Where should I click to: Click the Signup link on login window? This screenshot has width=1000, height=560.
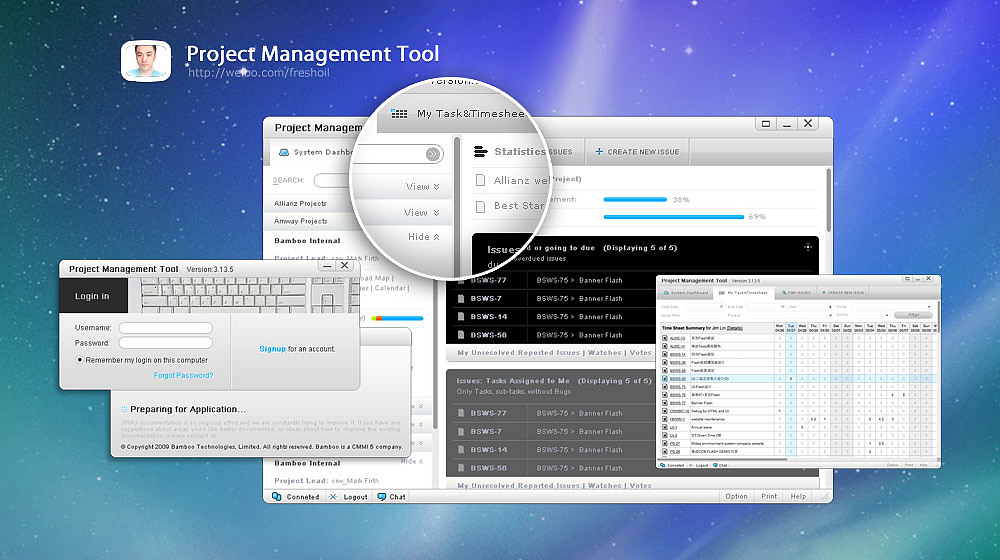pos(272,349)
